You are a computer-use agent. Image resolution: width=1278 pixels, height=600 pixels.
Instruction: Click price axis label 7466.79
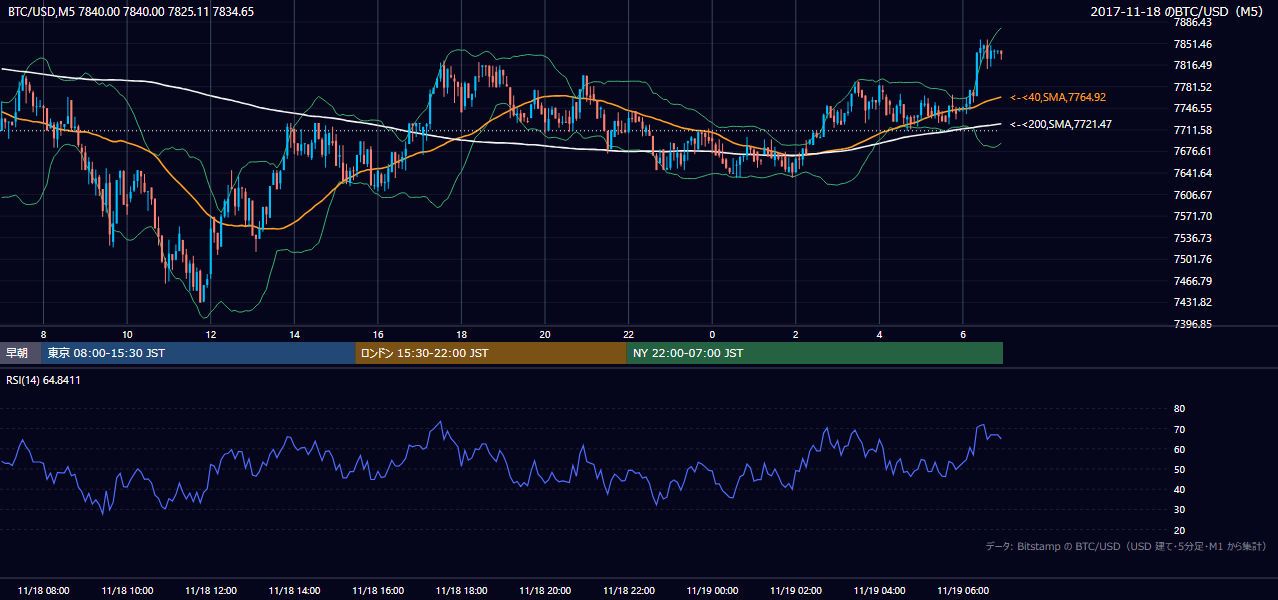coord(1193,281)
